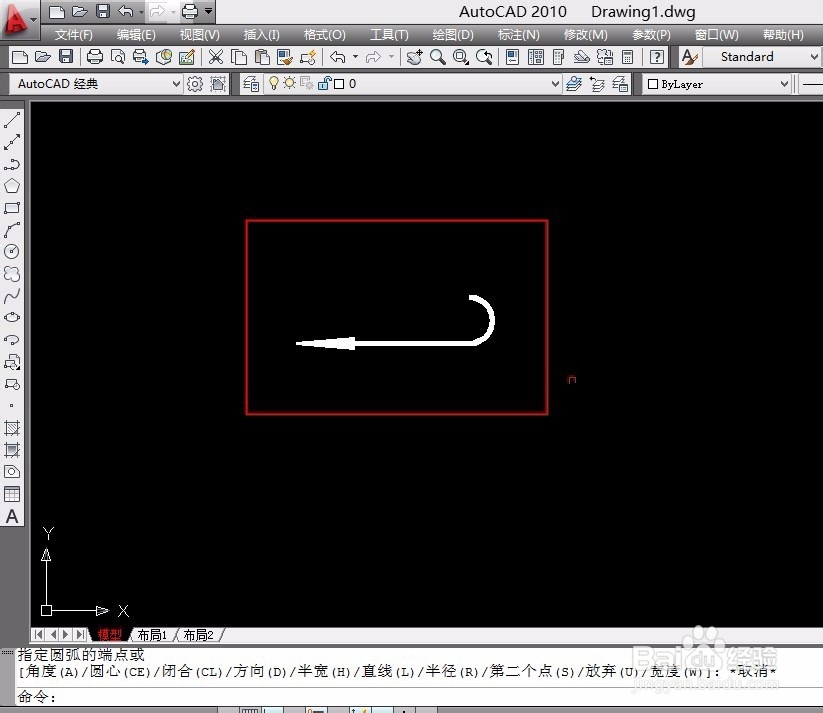Click the Zoom Realtime magnifier icon

pyautogui.click(x=438, y=57)
